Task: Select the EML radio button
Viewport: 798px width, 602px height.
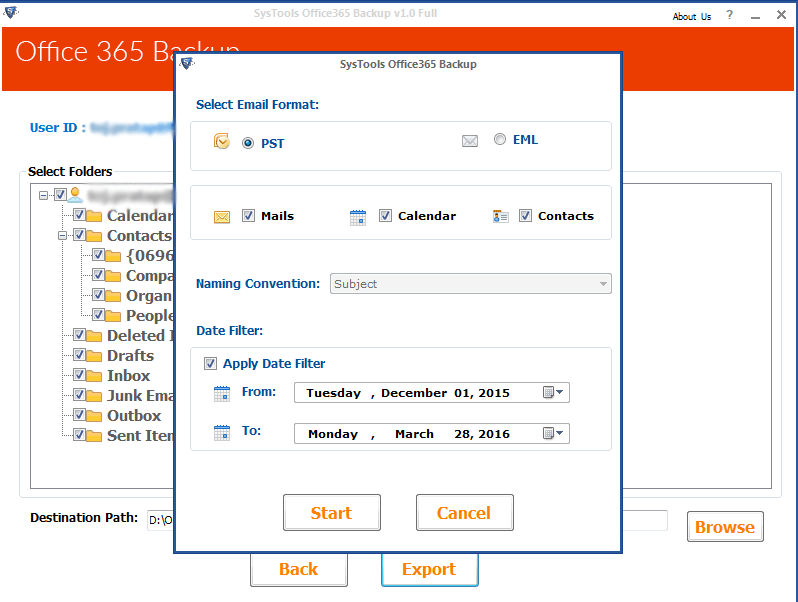Action: pos(500,140)
